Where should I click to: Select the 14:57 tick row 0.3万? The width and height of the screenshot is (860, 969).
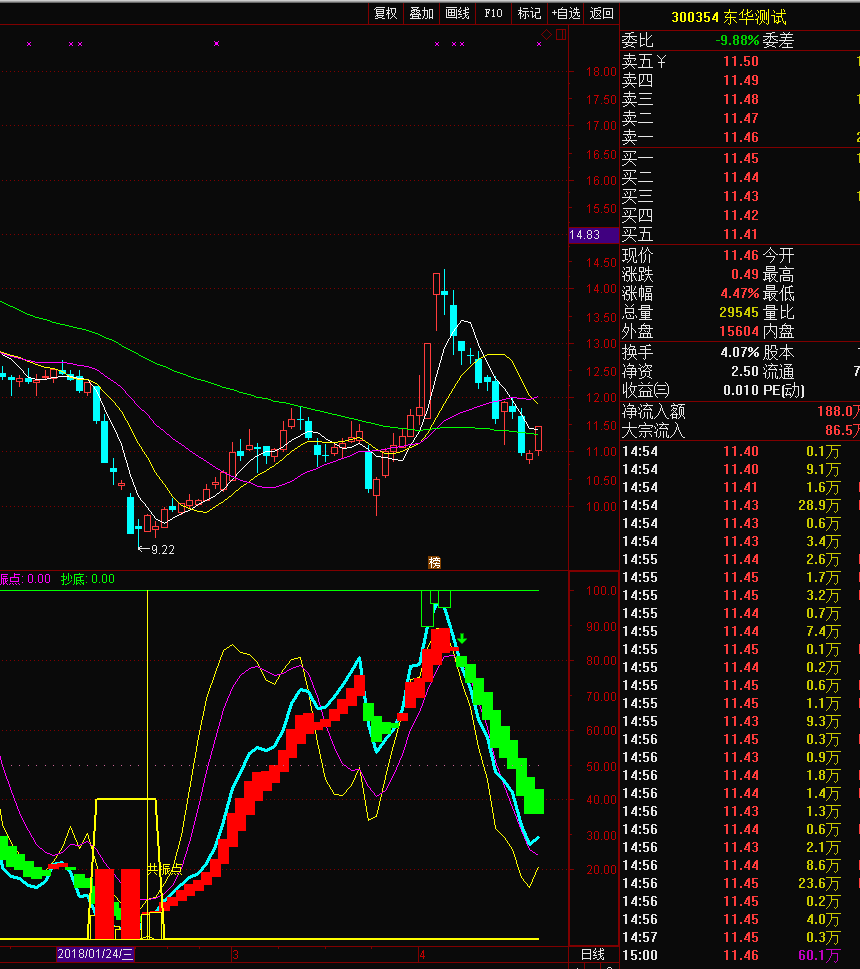740,937
